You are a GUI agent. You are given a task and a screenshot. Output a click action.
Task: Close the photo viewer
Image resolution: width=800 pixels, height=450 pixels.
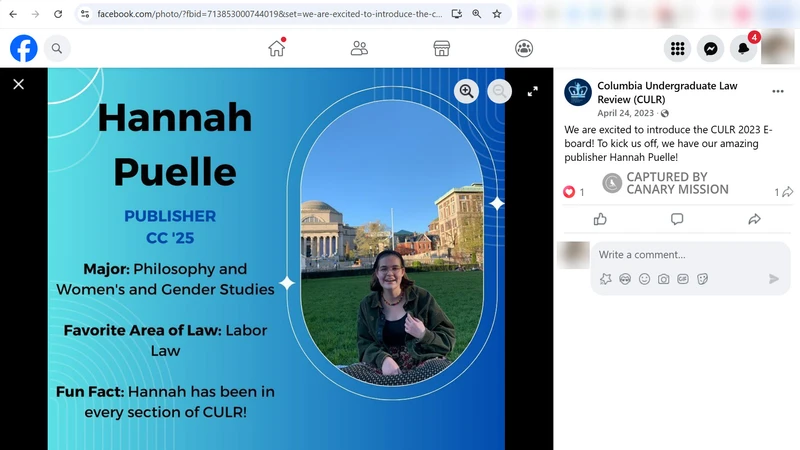(18, 84)
